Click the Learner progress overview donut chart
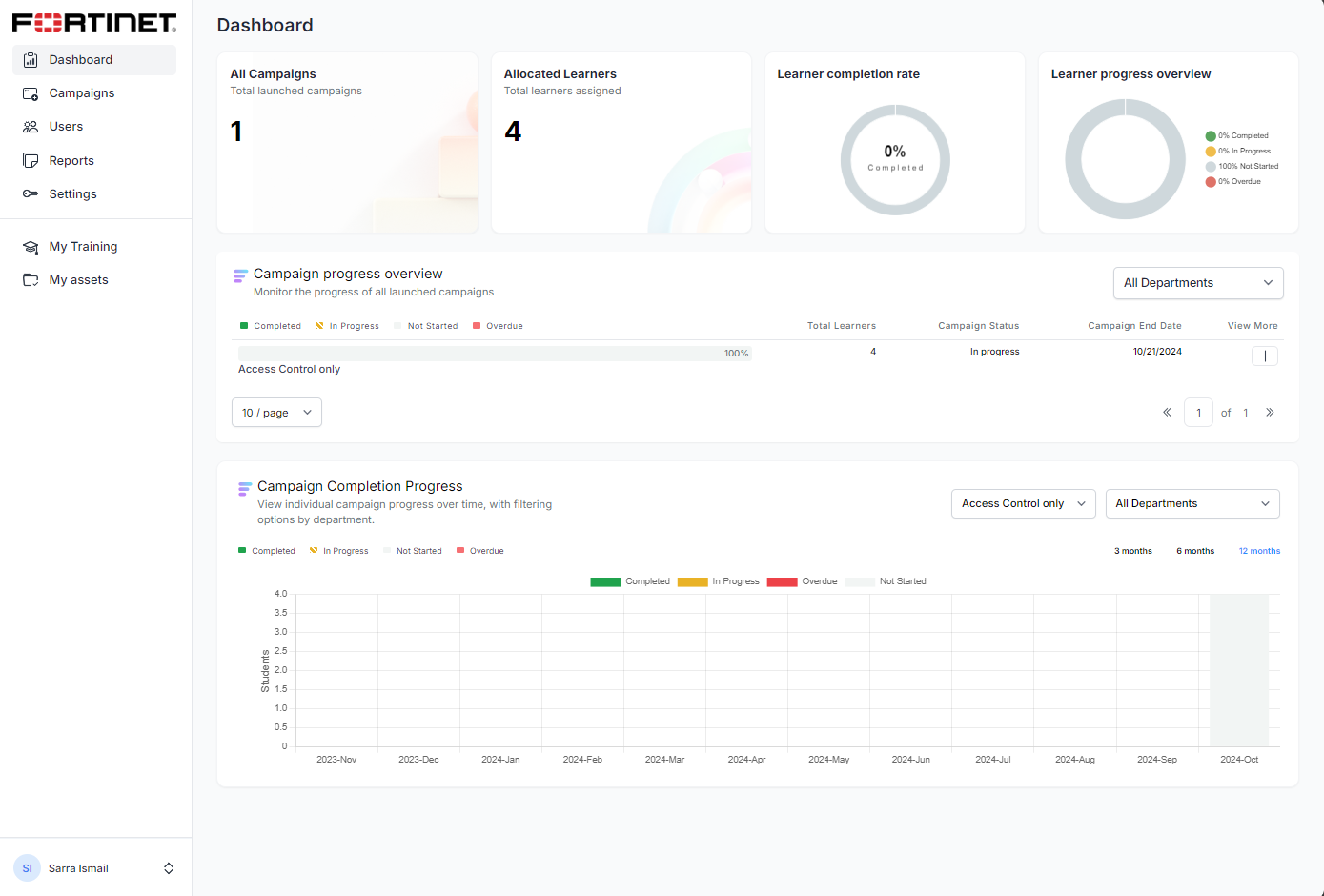 1125,159
